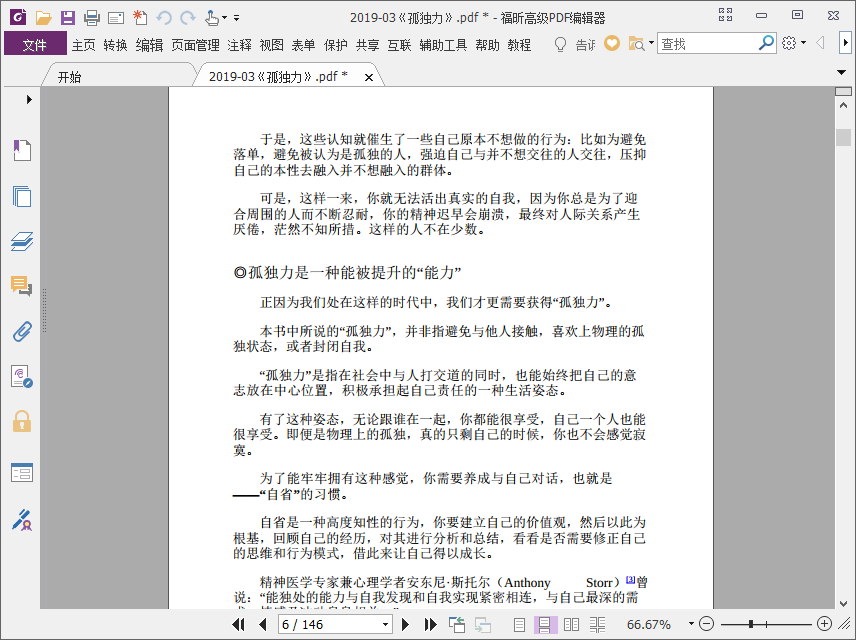Jump to the last page
This screenshot has height=640, width=856.
pyautogui.click(x=430, y=624)
